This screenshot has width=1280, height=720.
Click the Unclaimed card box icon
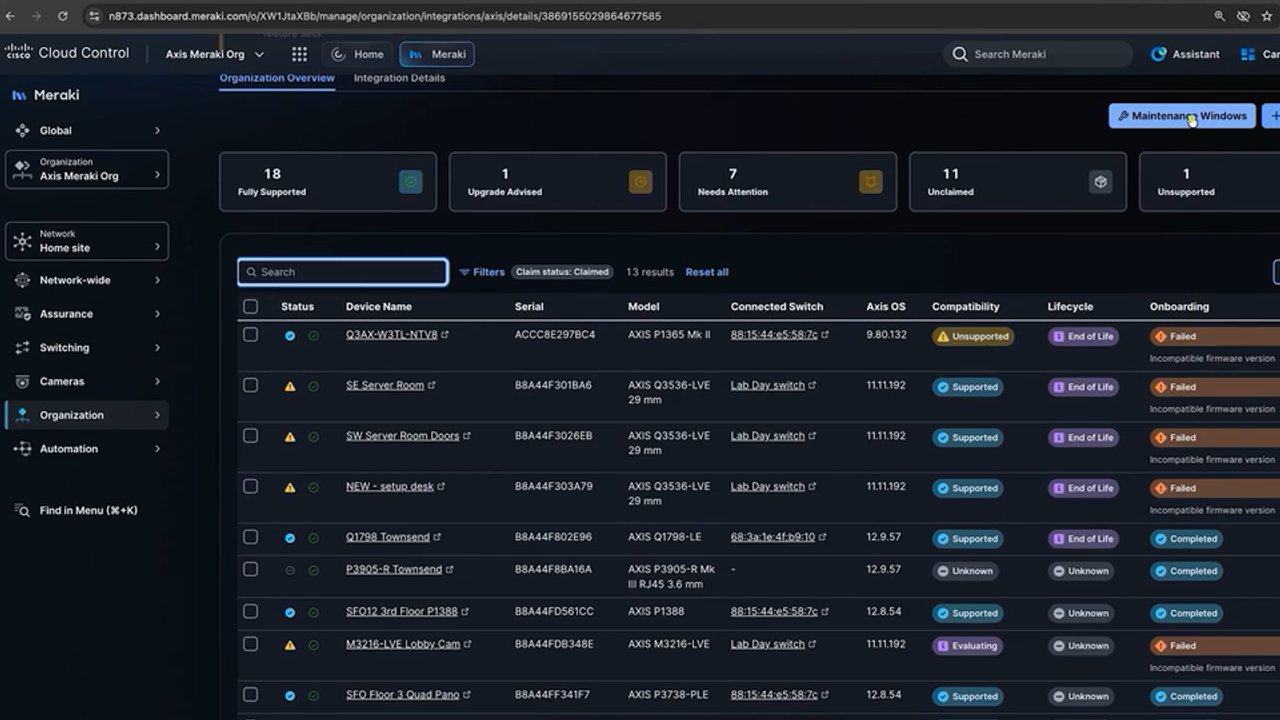pyautogui.click(x=1100, y=182)
